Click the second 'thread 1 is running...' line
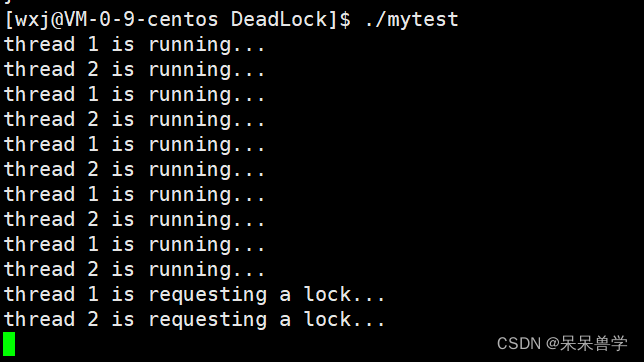Viewport: 644px width, 362px height. click(x=134, y=95)
